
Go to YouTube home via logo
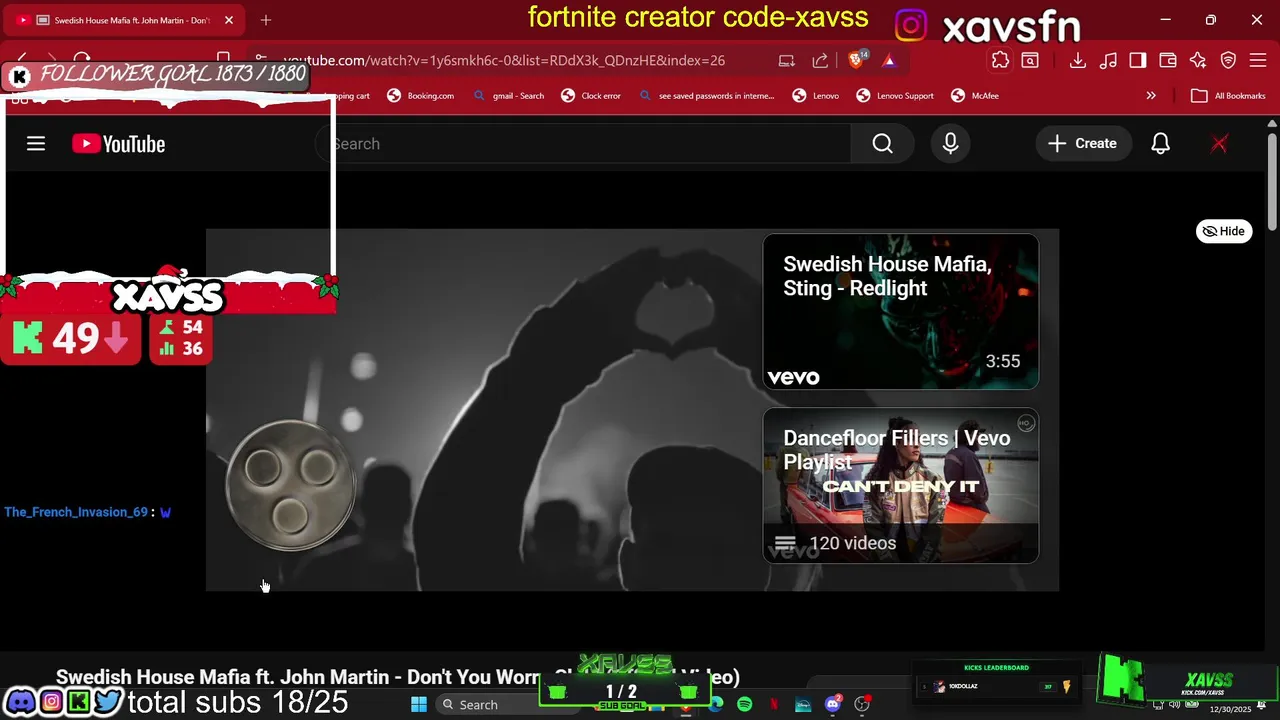point(118,144)
